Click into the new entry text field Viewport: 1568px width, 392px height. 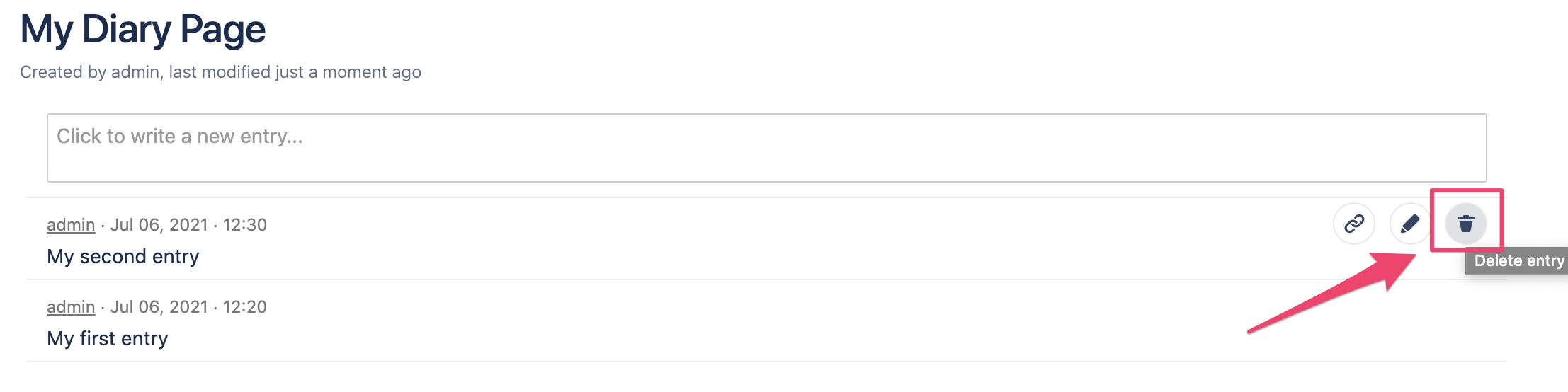pos(766,148)
